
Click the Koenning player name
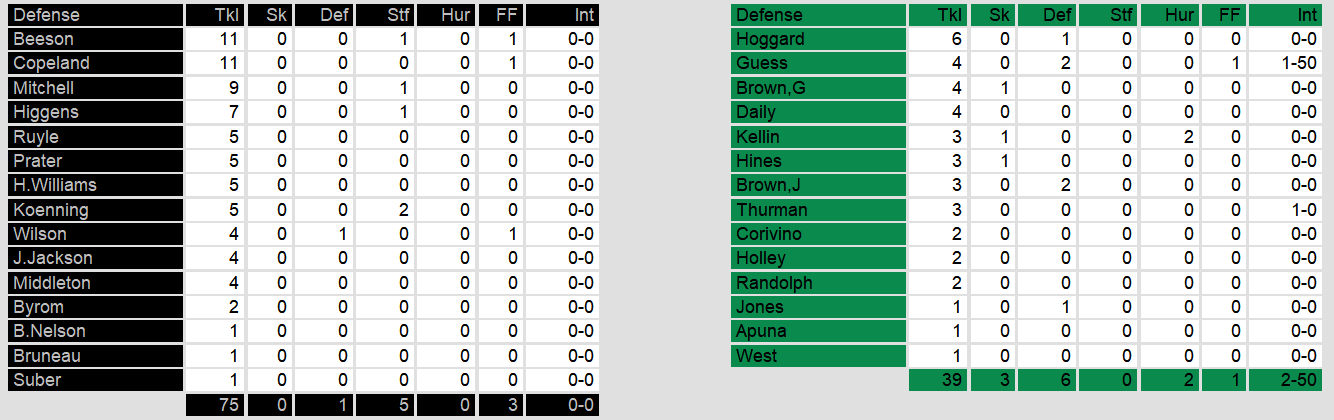(51, 210)
